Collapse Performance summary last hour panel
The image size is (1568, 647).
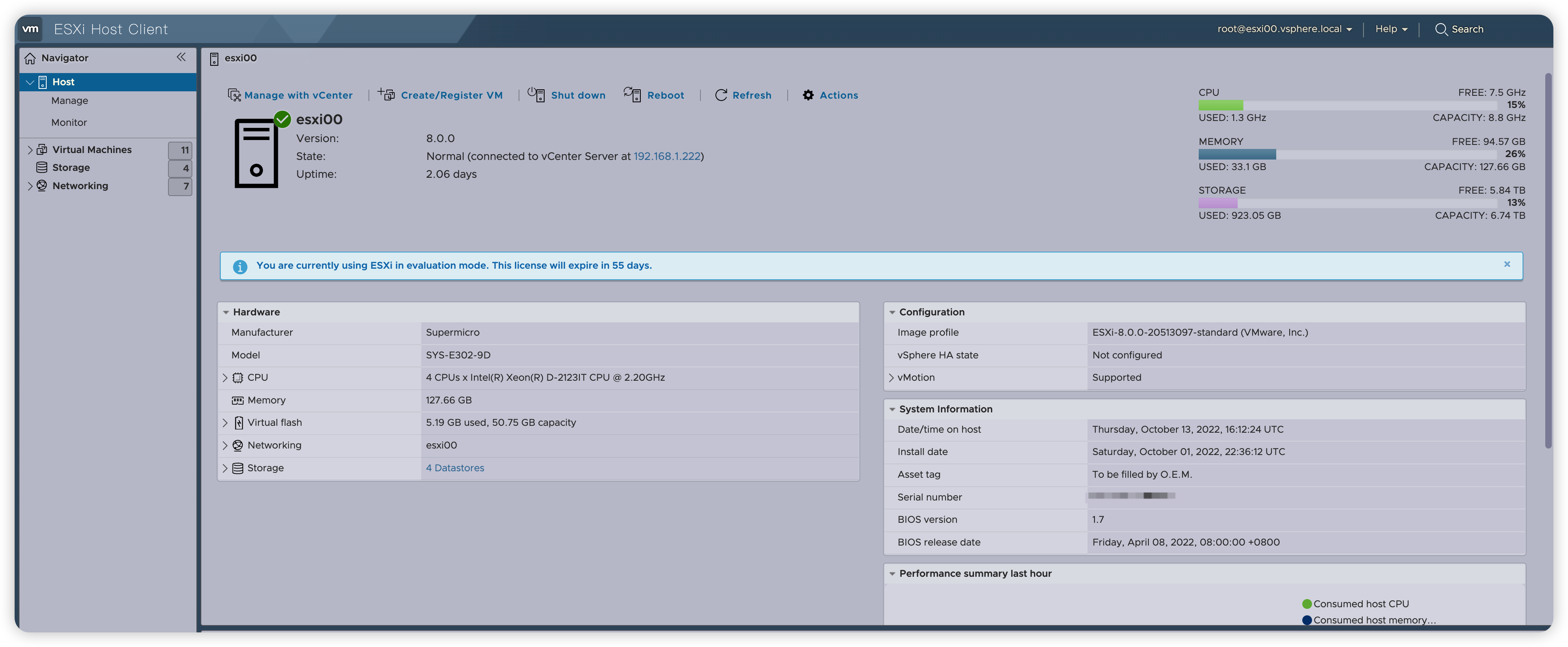892,574
